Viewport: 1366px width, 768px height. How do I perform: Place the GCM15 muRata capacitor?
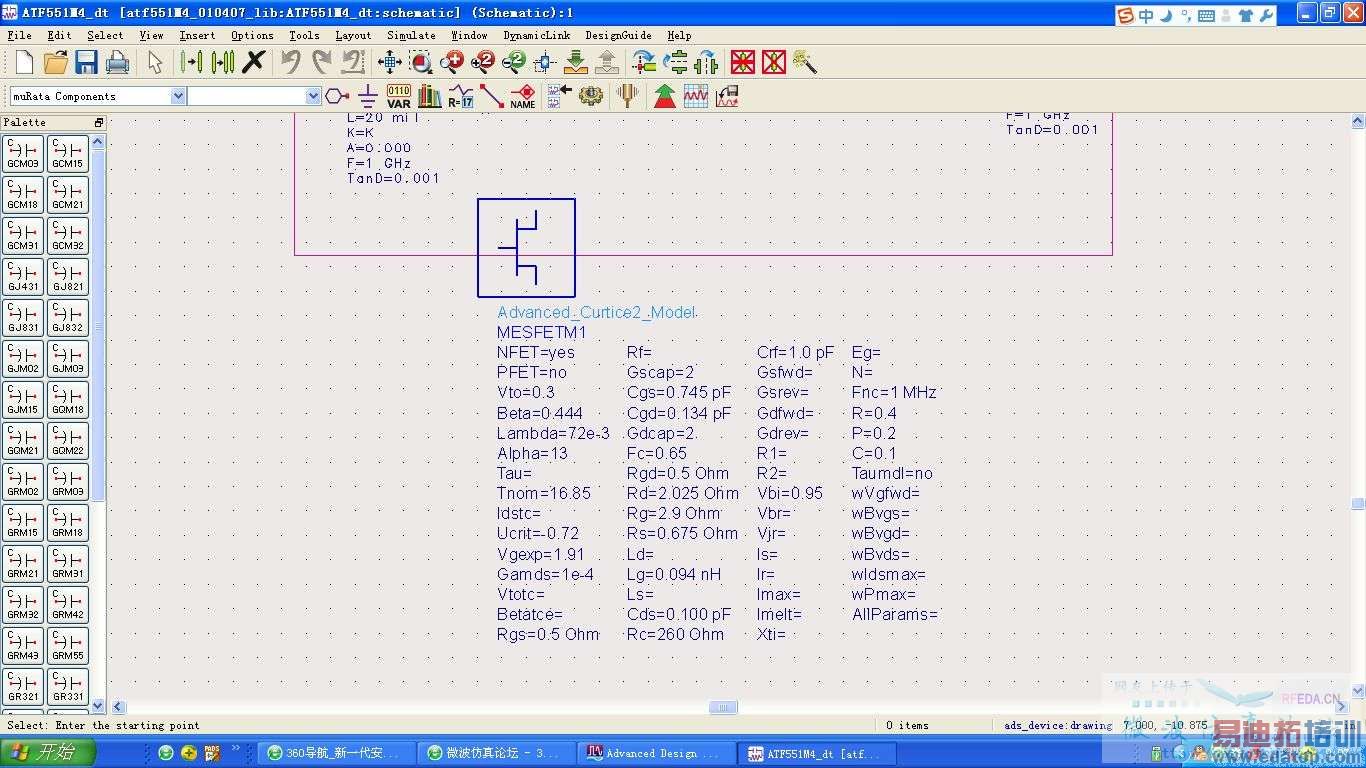click(68, 155)
